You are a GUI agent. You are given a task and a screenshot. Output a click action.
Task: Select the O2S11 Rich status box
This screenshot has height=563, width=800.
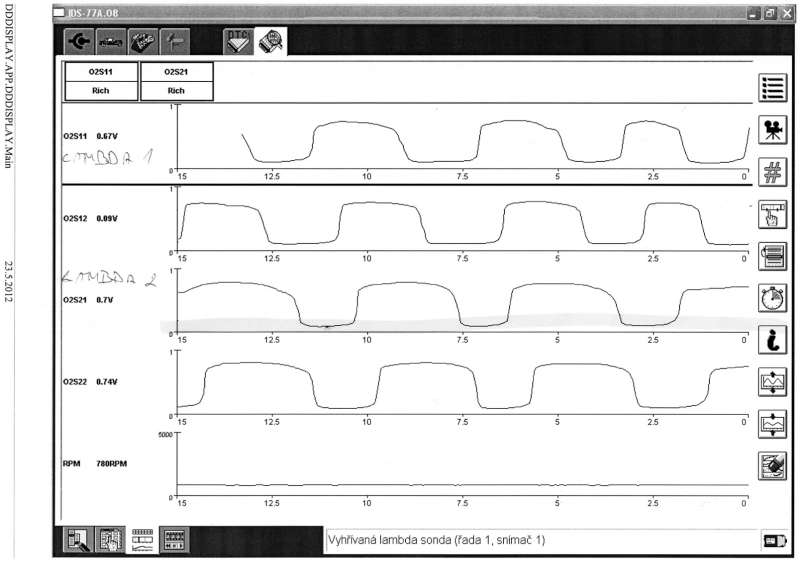(101, 81)
